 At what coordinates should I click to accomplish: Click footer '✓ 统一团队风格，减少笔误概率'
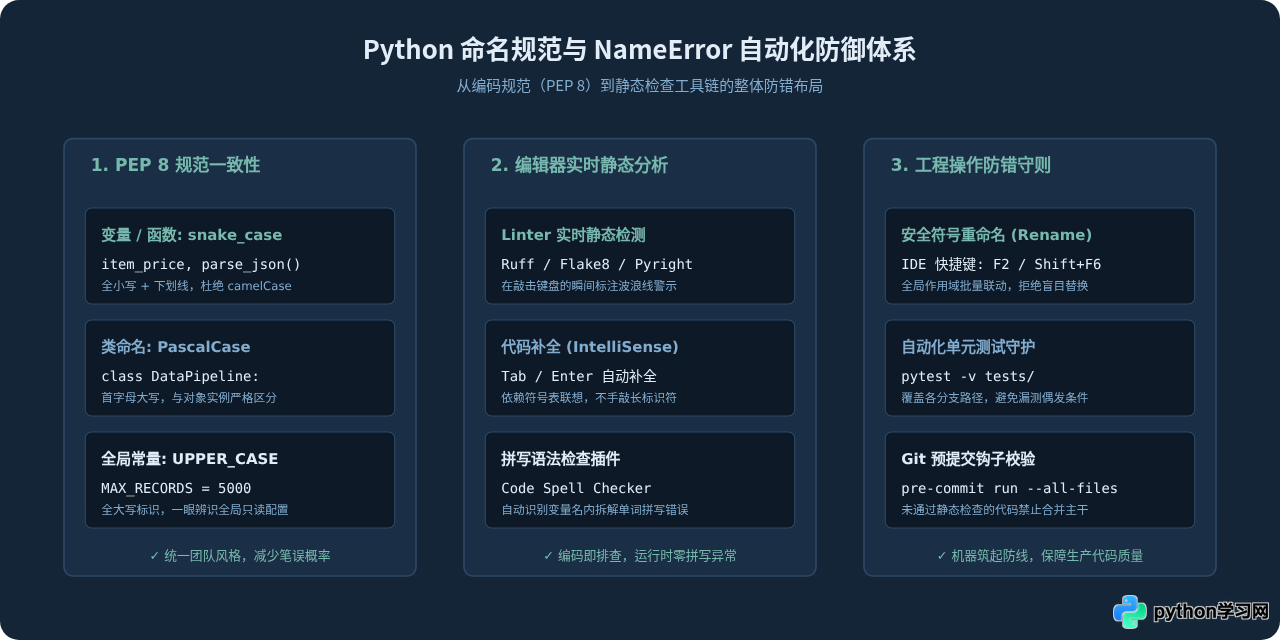(x=240, y=556)
